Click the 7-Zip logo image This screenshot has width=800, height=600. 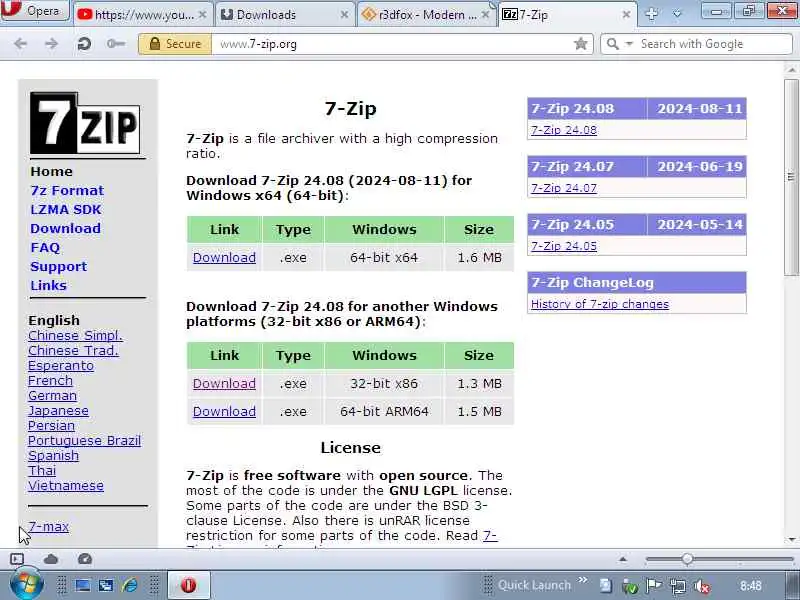(85, 123)
